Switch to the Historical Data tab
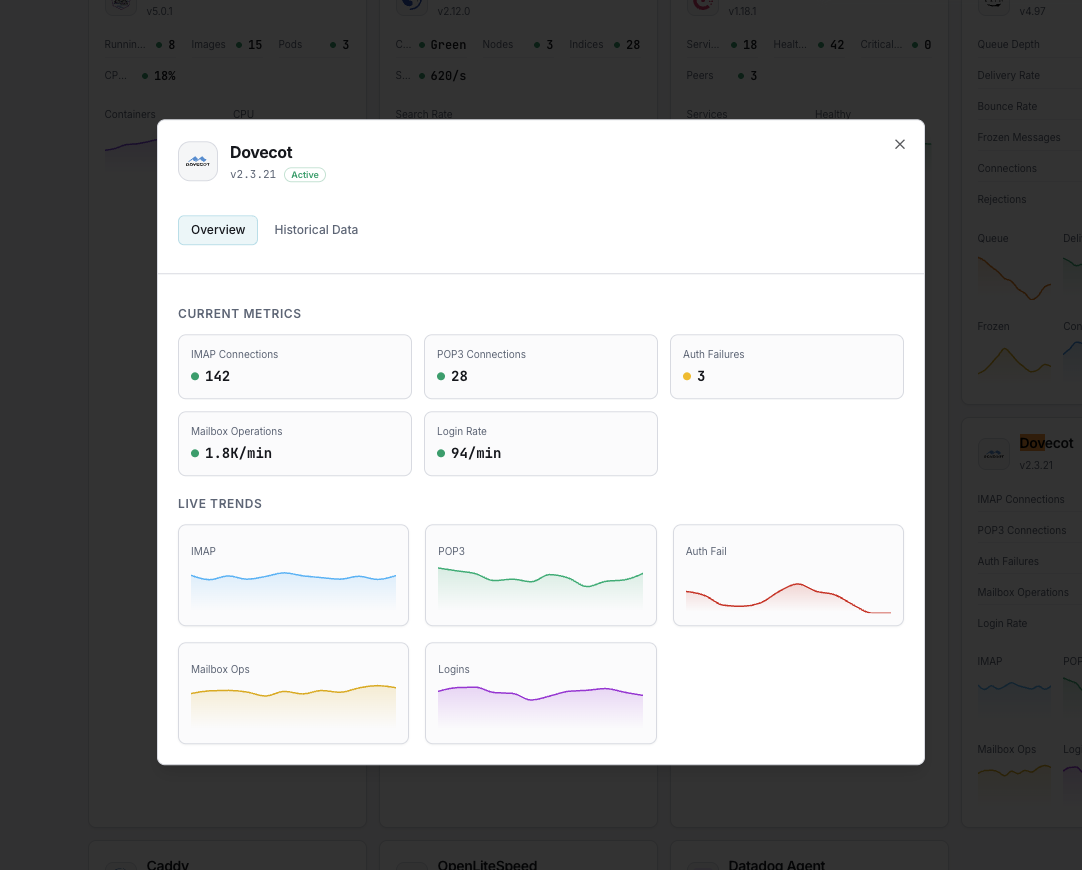 click(316, 230)
